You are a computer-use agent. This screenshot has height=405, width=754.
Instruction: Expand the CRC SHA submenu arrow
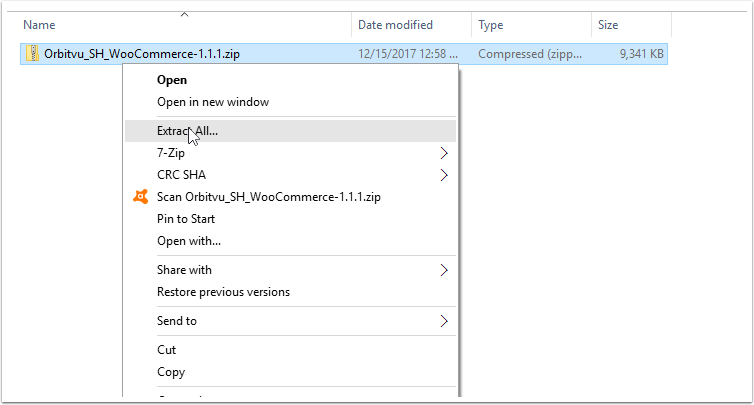click(x=444, y=175)
